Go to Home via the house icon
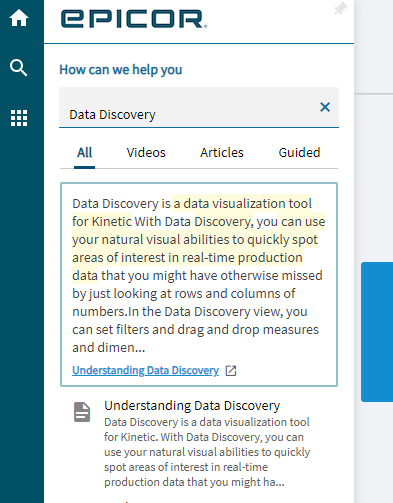 point(19,18)
